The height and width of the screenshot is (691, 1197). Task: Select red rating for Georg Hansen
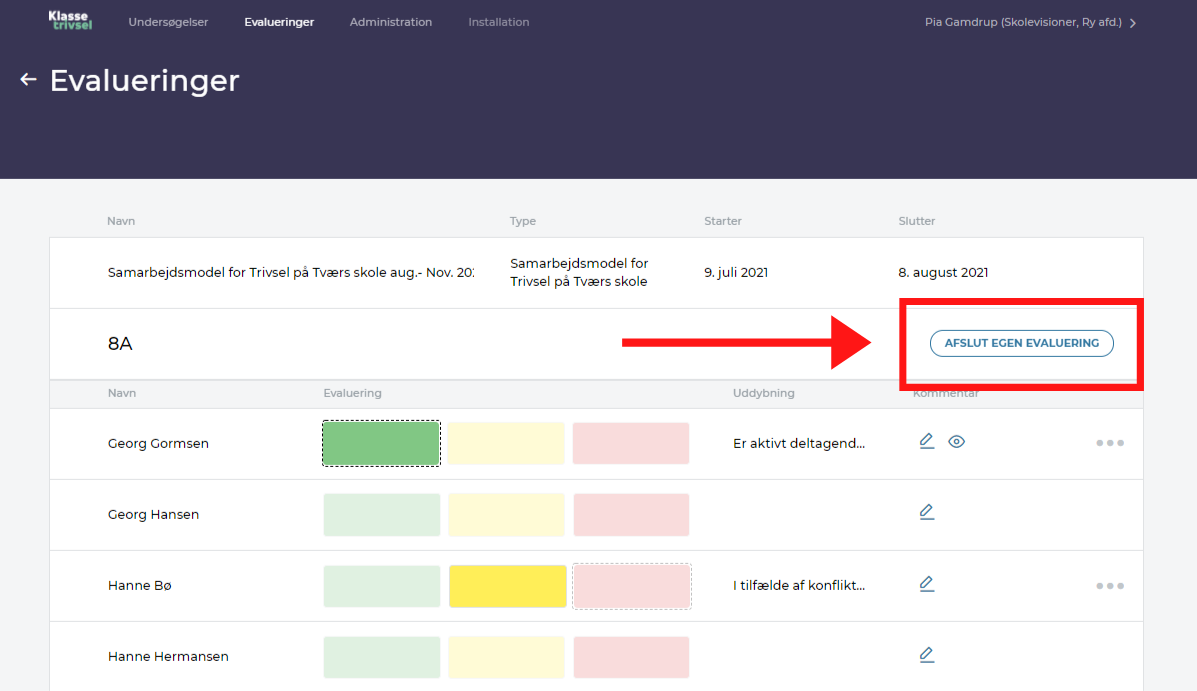(631, 515)
